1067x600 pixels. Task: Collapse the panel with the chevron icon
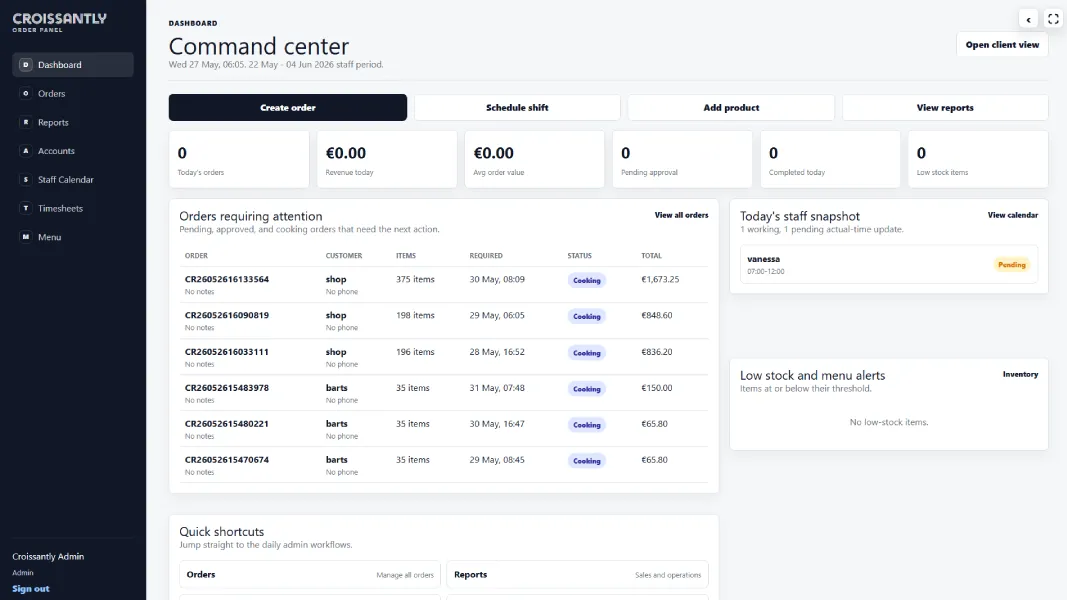pos(1028,19)
